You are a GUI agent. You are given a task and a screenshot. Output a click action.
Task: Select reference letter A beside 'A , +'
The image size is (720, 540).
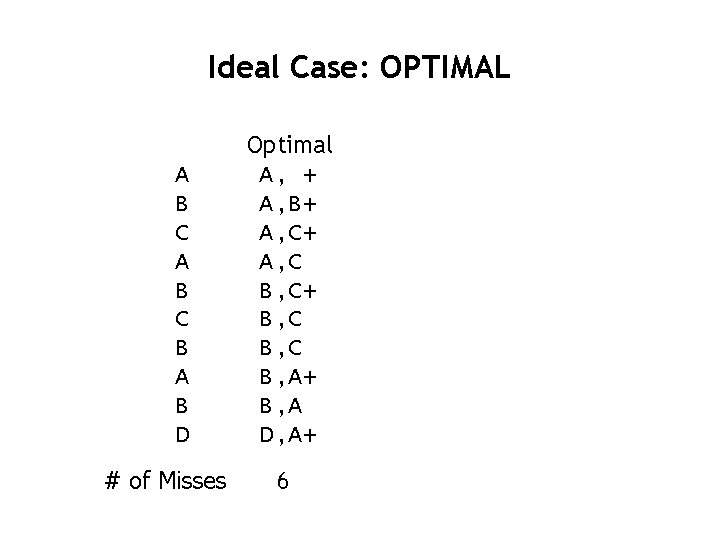[x=182, y=175]
